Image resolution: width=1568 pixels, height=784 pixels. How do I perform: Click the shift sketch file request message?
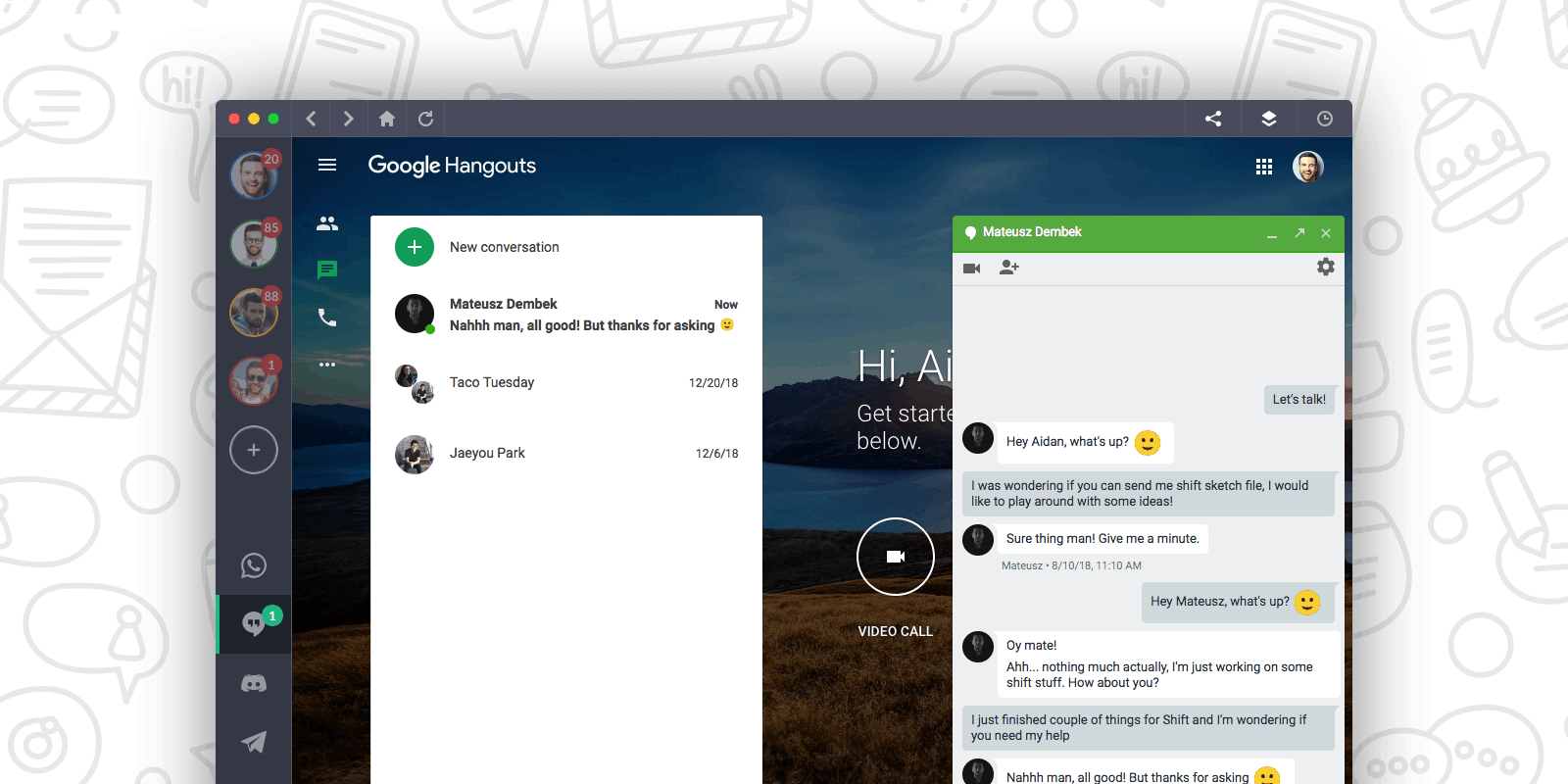[x=1149, y=493]
